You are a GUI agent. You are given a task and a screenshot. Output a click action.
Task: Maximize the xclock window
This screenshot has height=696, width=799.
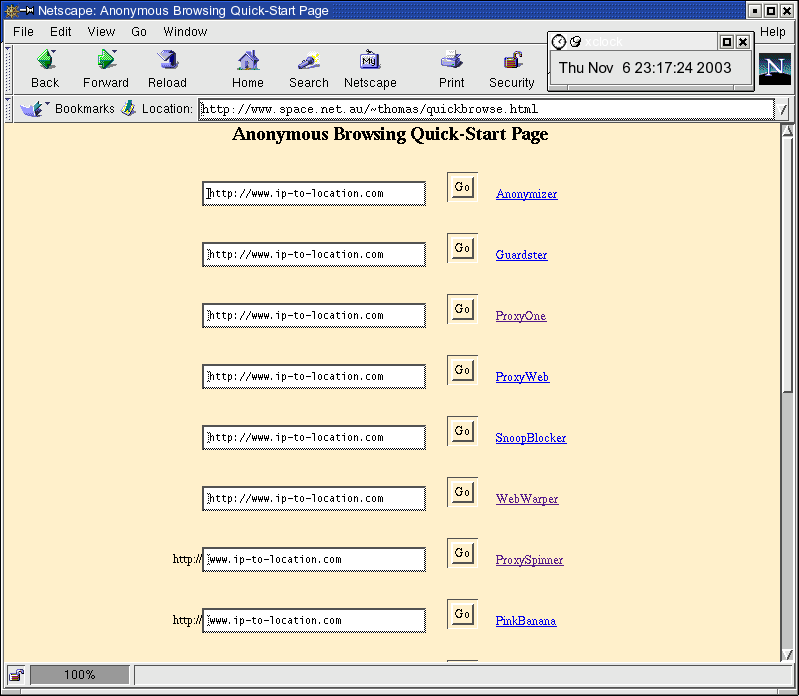tap(727, 42)
